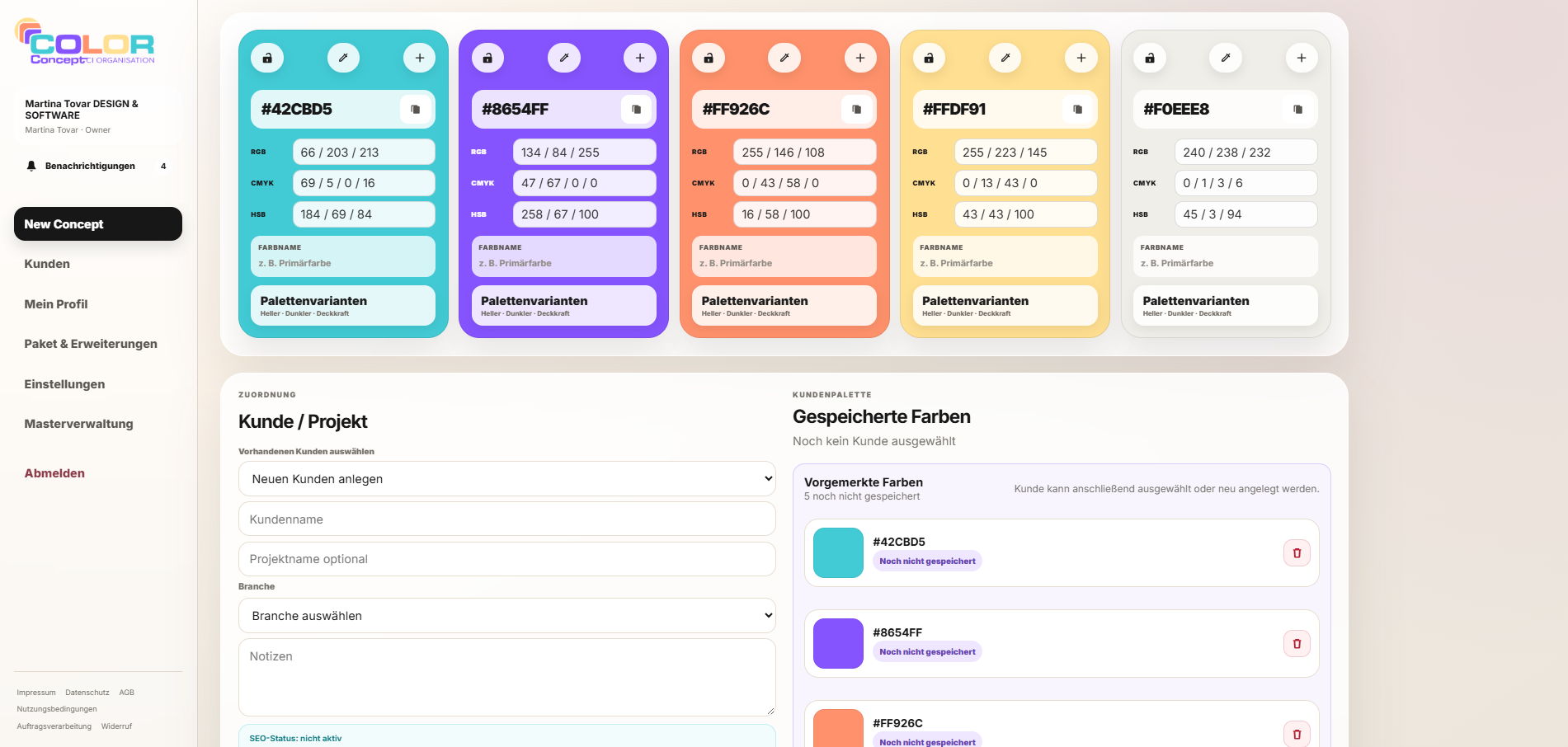Viewport: 1568px width, 747px height.
Task: Open the Branche auswählen dropdown
Action: tap(507, 616)
